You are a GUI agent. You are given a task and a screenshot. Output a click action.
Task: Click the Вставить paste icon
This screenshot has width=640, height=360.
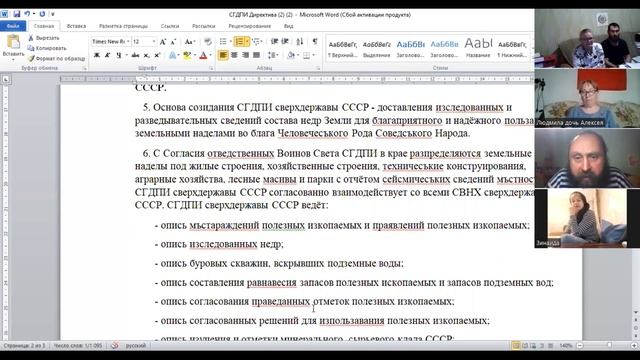click(x=13, y=42)
